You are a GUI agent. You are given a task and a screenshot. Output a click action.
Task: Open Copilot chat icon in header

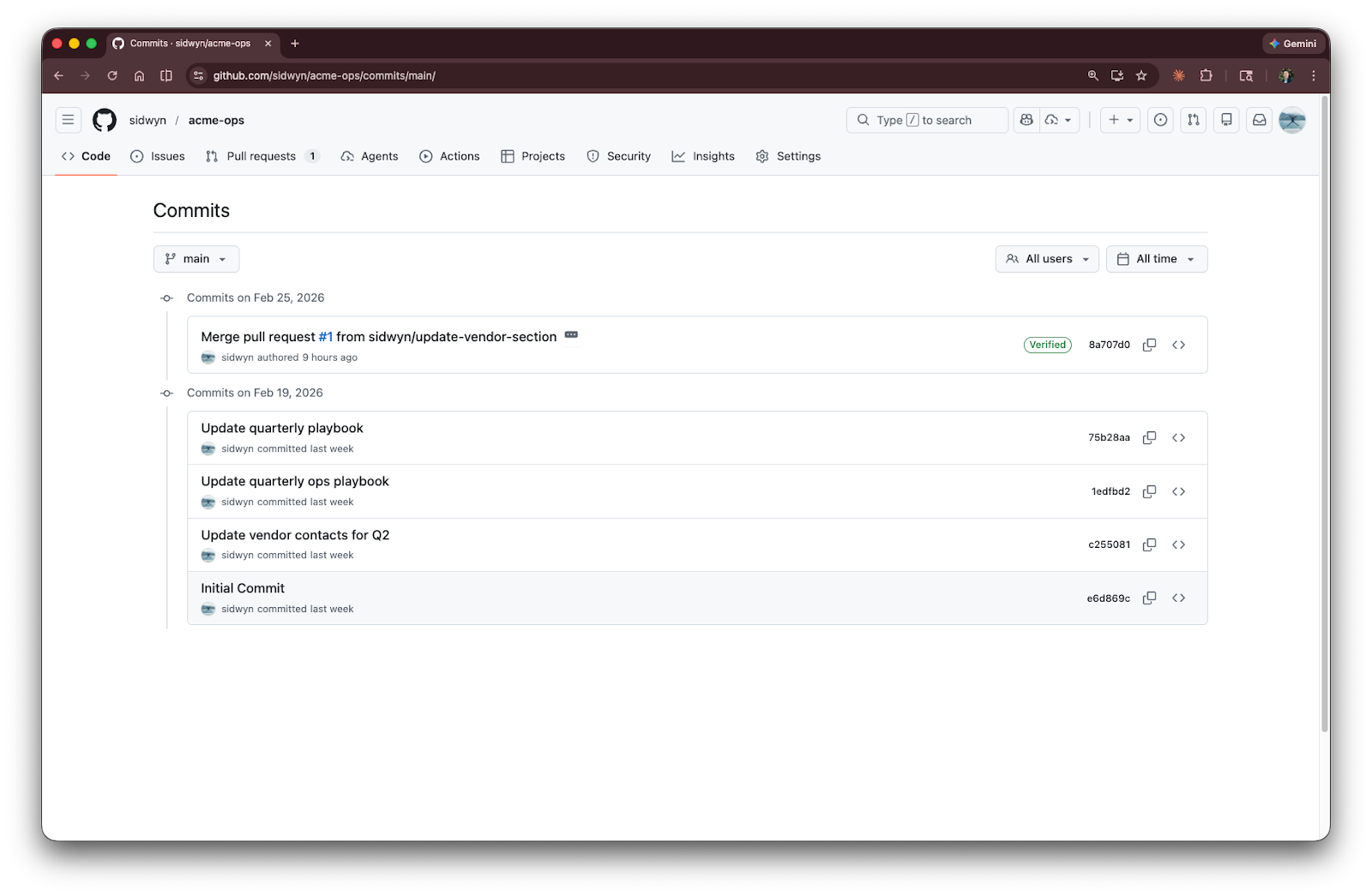point(1026,120)
